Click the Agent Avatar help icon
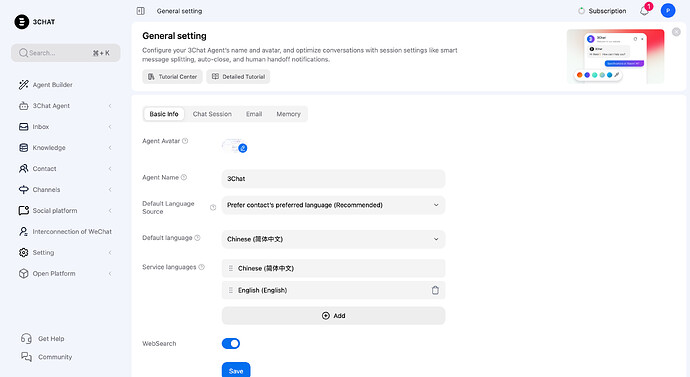690x377 pixels. pos(185,141)
